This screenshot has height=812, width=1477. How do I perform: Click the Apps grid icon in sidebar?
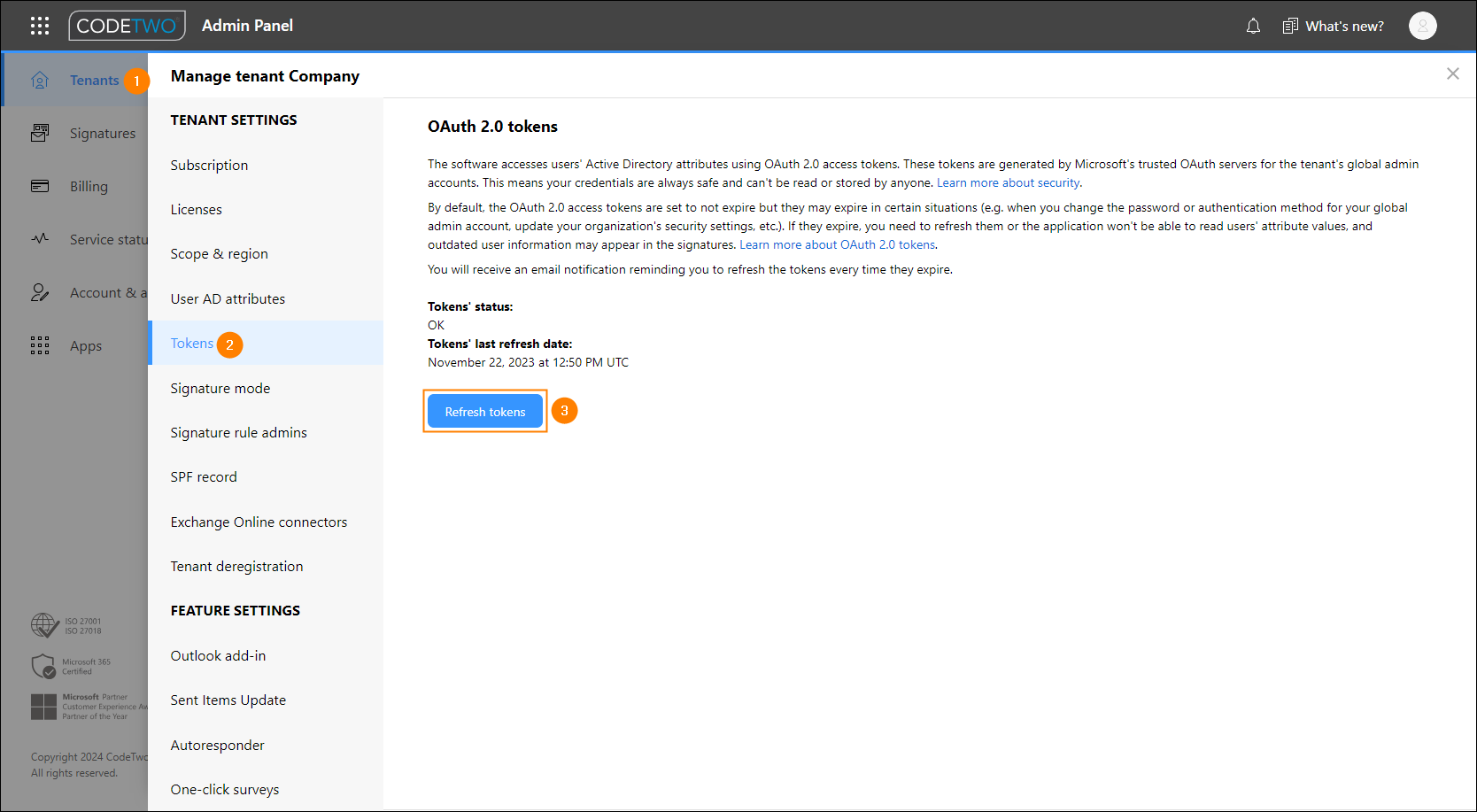click(40, 345)
